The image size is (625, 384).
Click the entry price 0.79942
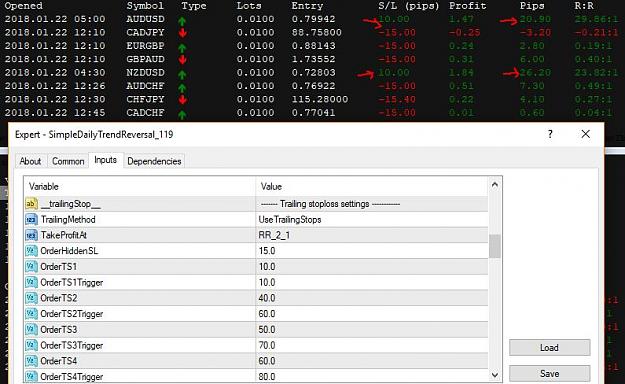click(313, 19)
